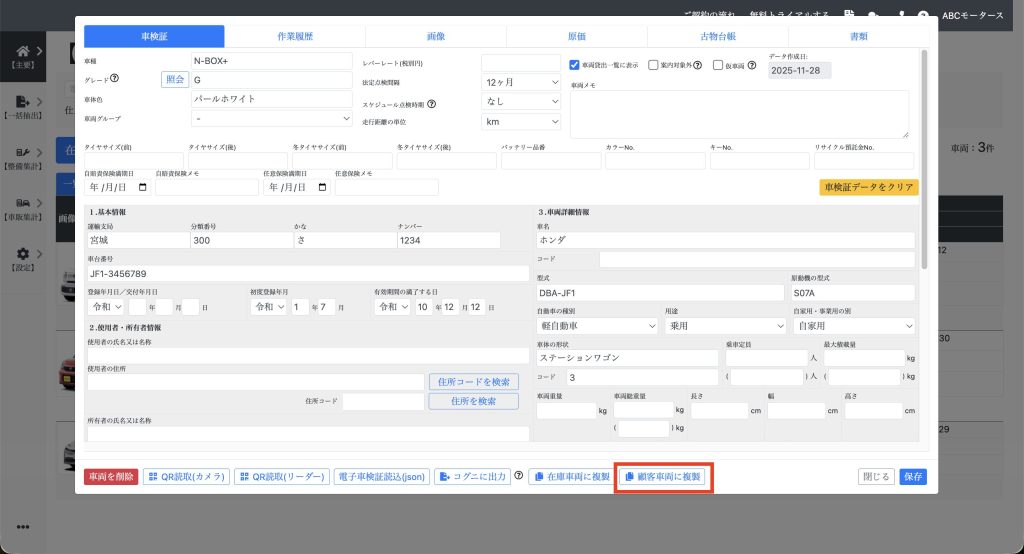Open the 古物台帳 tab
Viewport: 1024px width, 554px height.
pos(717,36)
